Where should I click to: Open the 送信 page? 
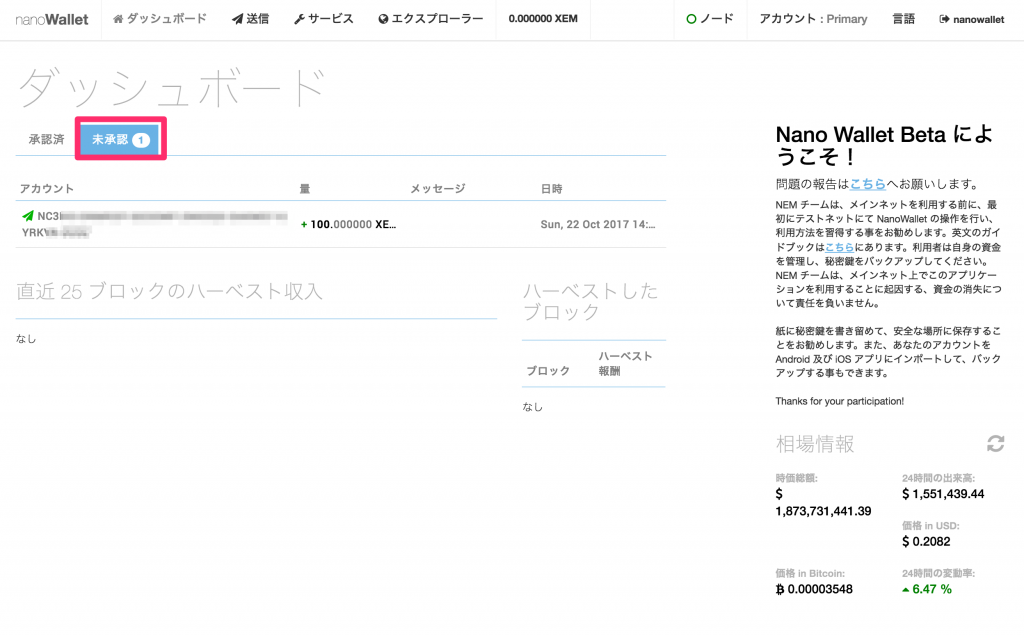[250, 19]
